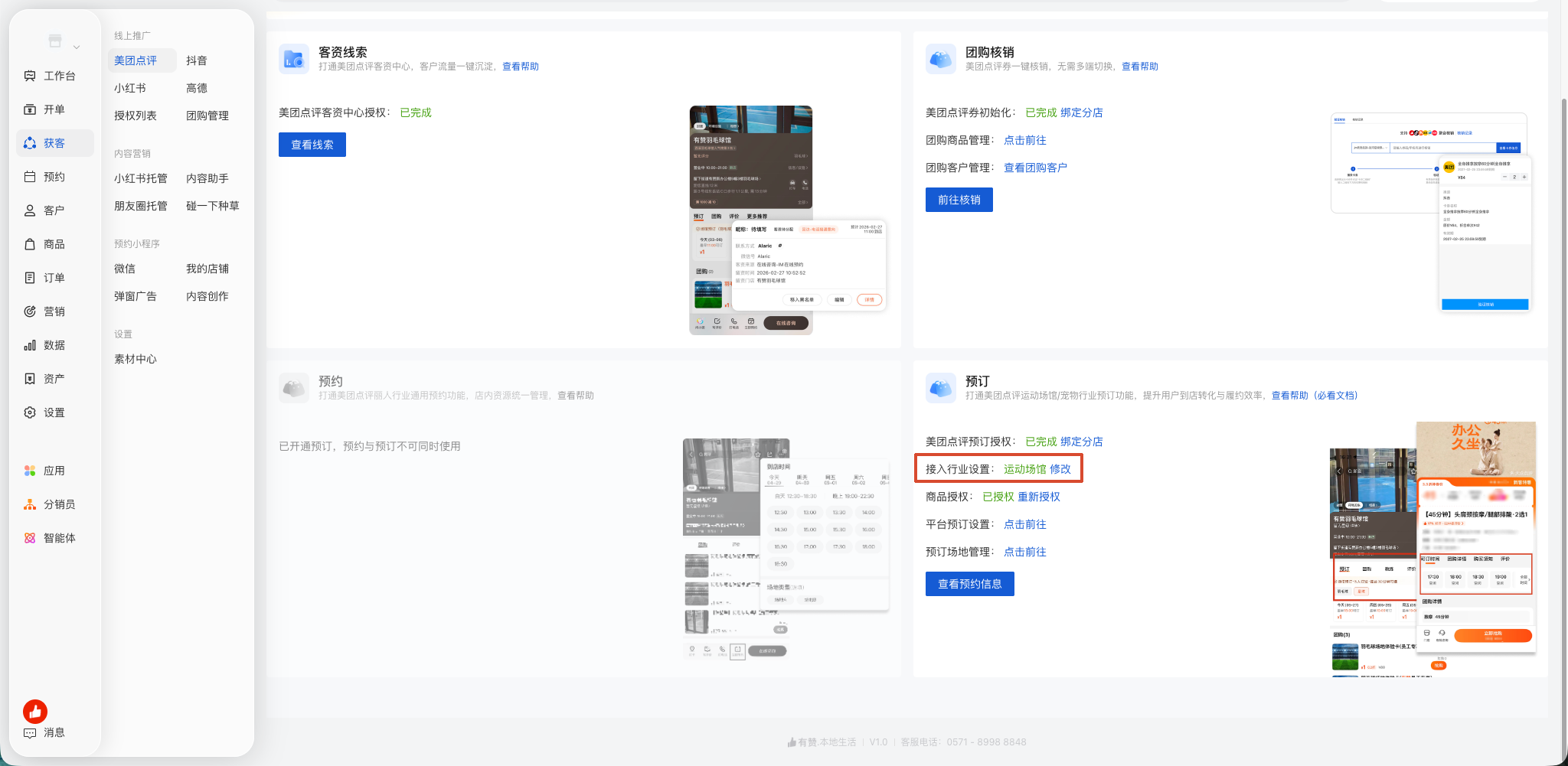This screenshot has height=766, width=1568.
Task: Open the 预约 calendar icon
Action: [x=30, y=177]
